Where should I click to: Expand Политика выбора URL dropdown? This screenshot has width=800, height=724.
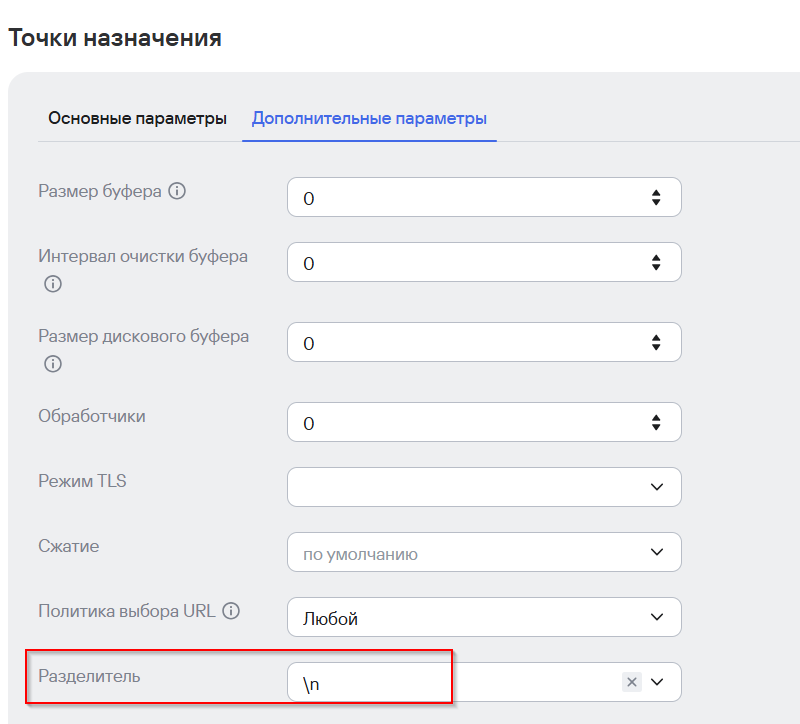coord(657,617)
